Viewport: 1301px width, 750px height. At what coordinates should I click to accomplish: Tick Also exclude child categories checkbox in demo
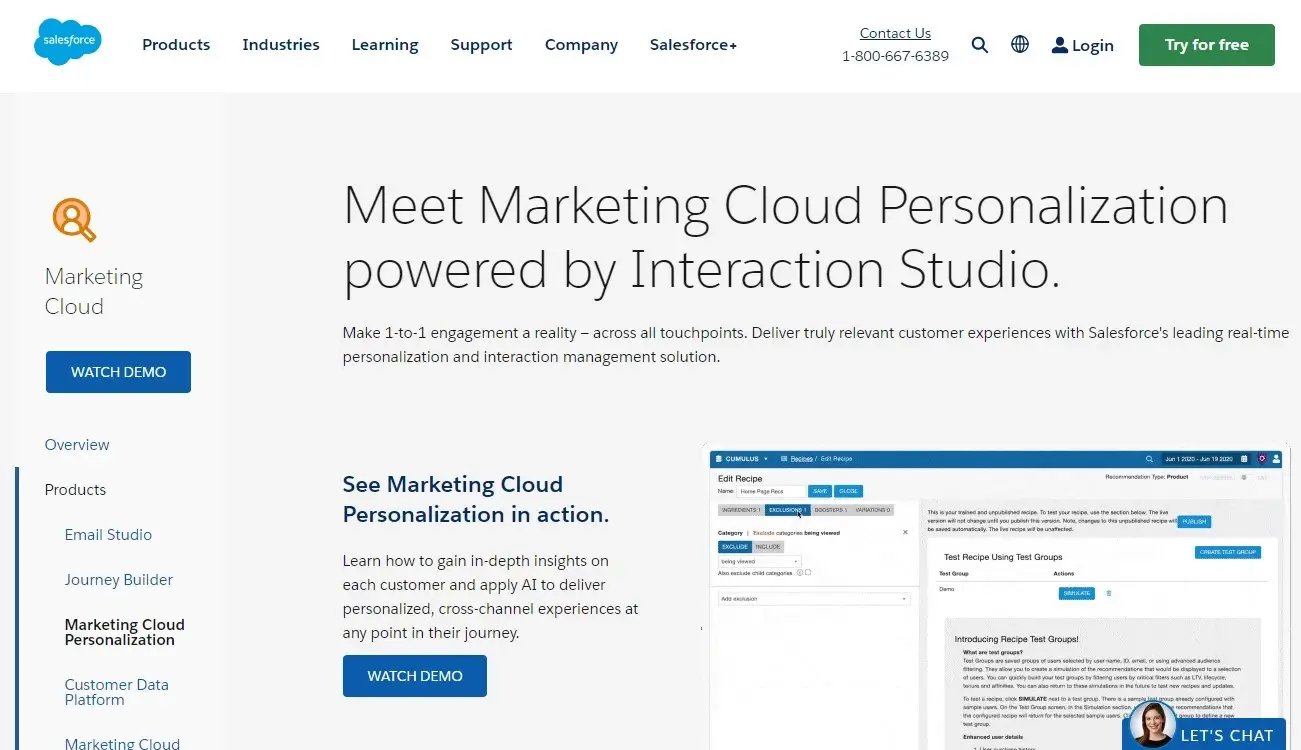(808, 572)
